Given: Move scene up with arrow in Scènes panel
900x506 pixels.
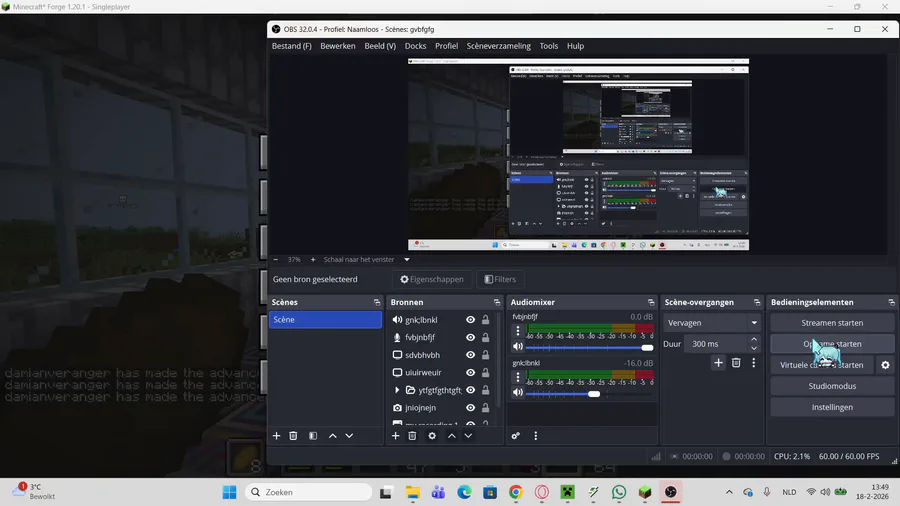Looking at the screenshot, I should [x=332, y=436].
